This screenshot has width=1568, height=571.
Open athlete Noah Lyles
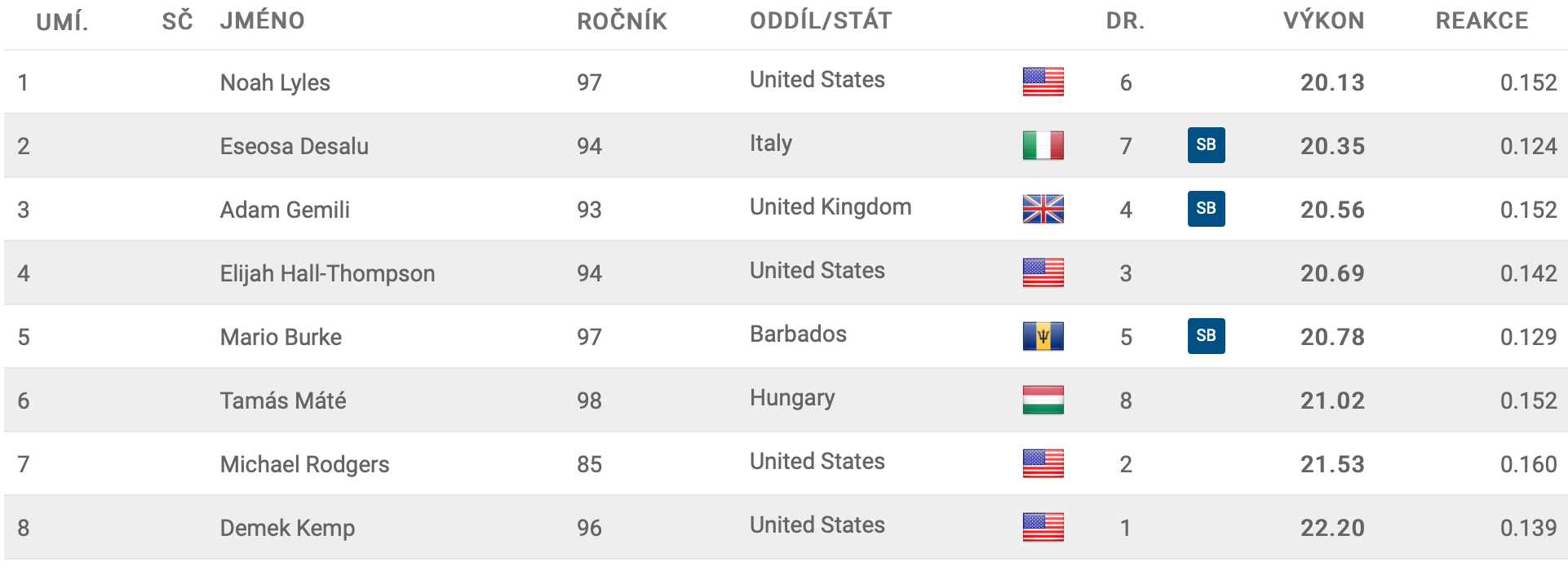(275, 82)
